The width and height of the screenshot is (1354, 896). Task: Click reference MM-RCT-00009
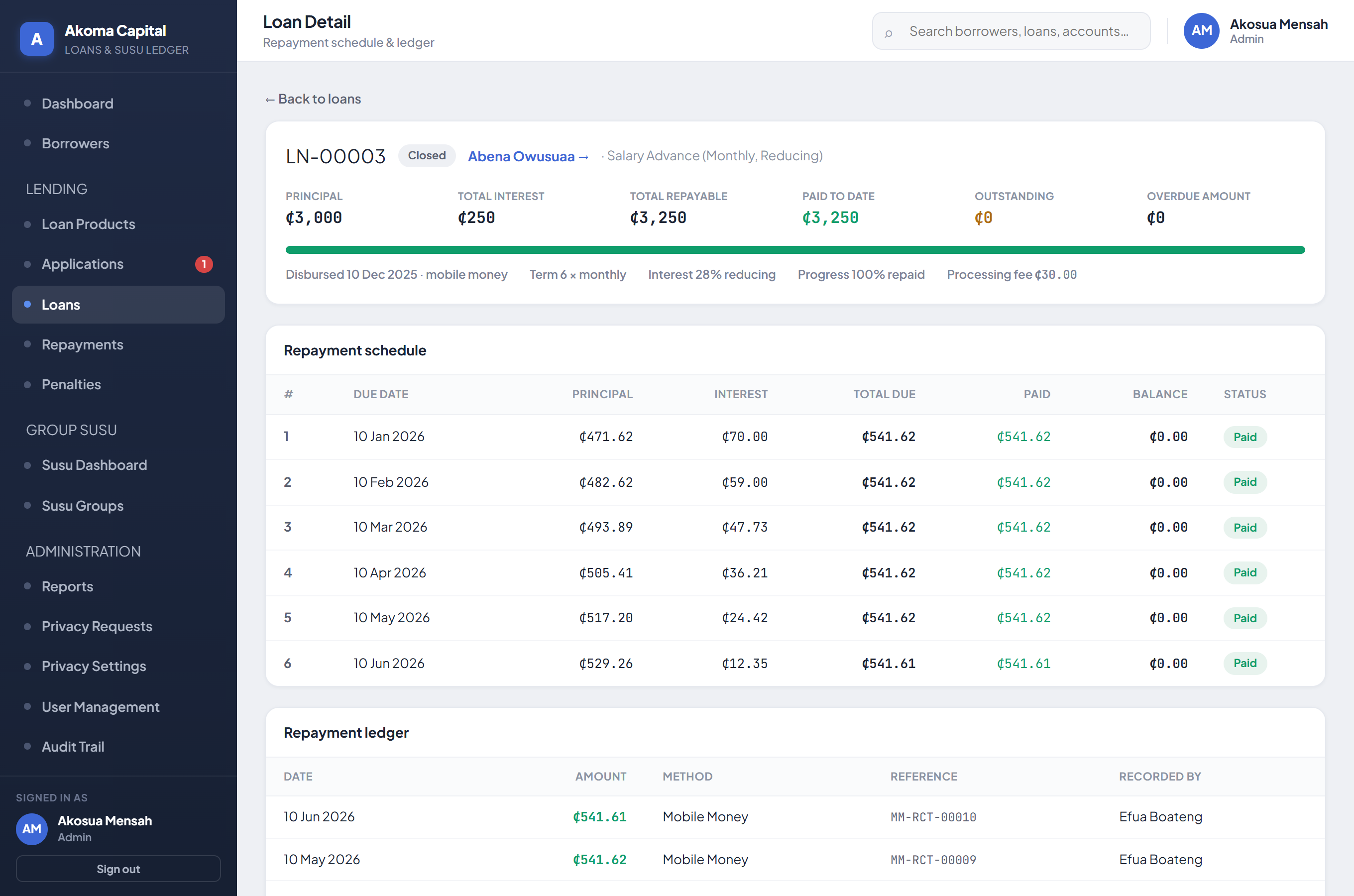point(933,860)
